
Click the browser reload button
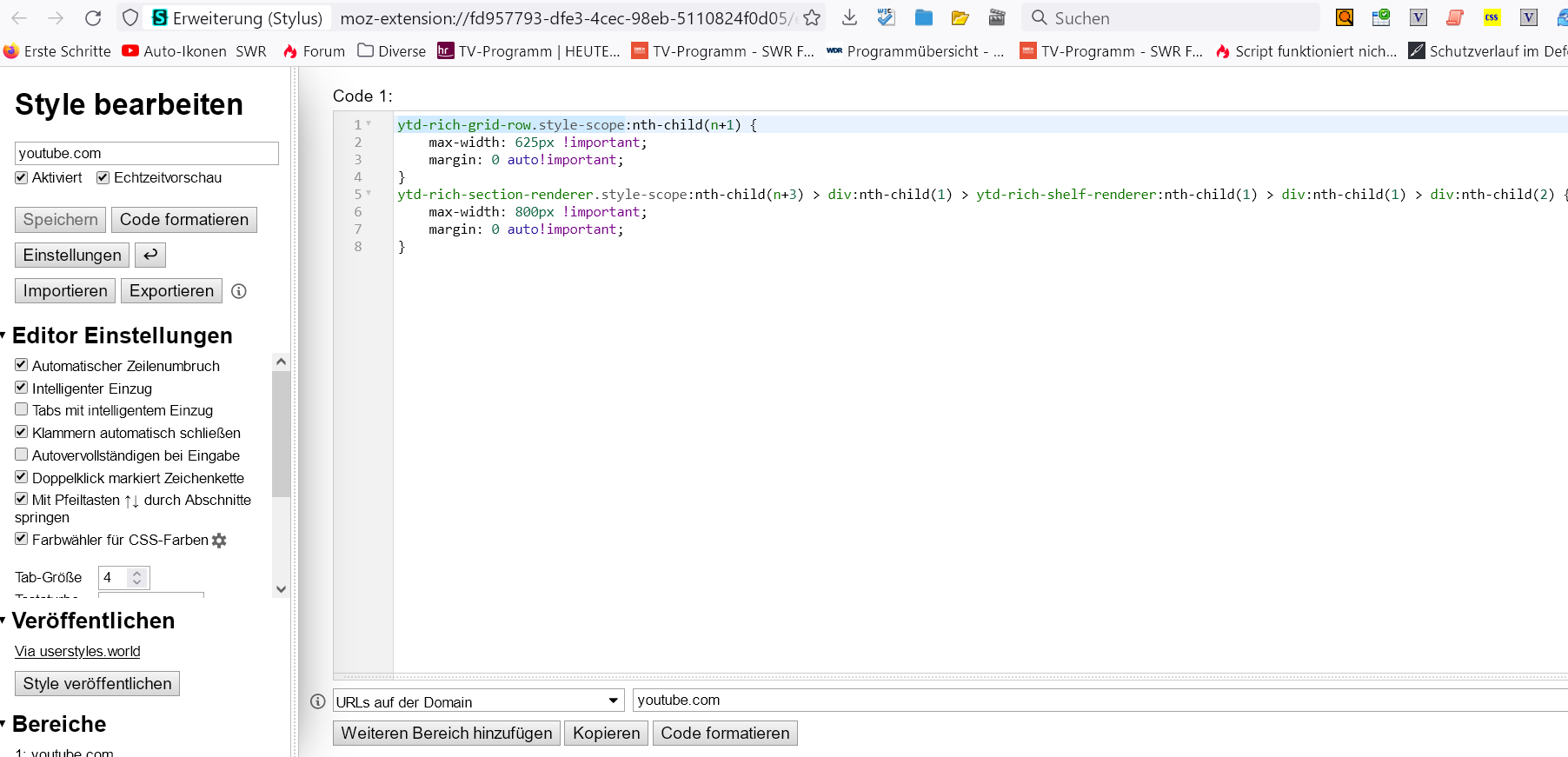click(x=93, y=18)
